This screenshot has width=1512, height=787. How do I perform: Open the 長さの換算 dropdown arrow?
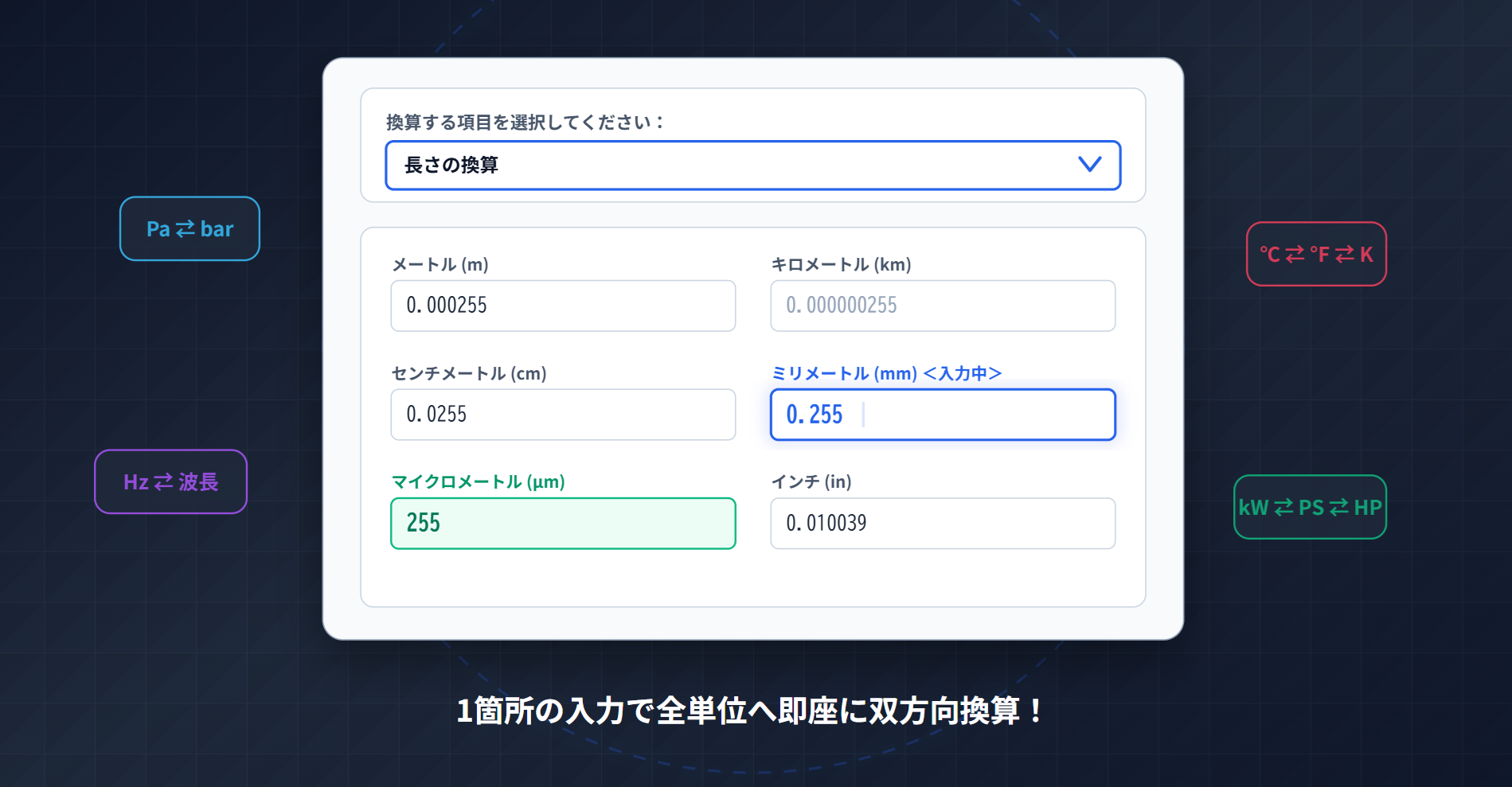(1089, 165)
